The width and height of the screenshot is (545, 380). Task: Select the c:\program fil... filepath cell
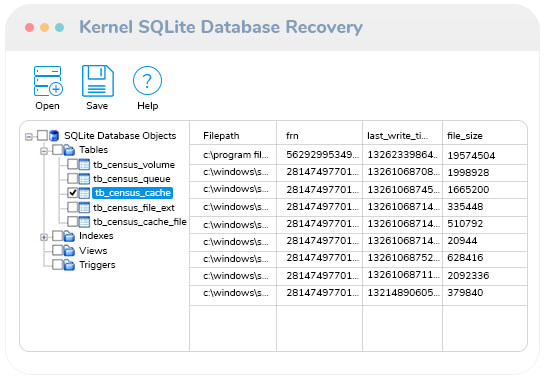point(233,155)
